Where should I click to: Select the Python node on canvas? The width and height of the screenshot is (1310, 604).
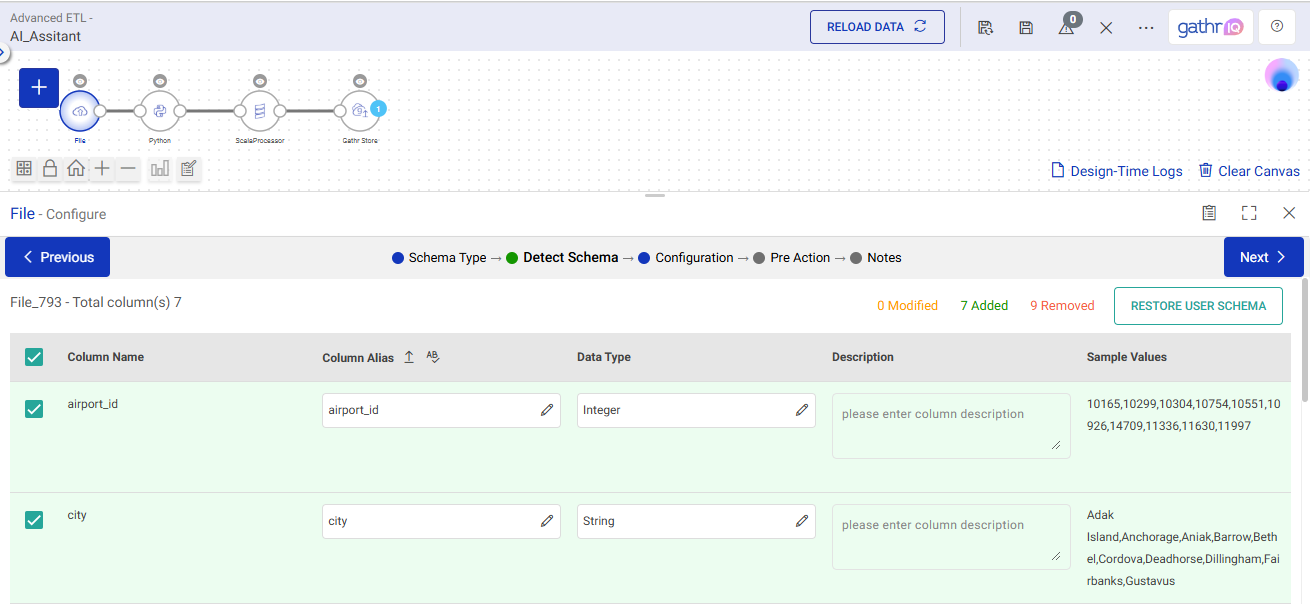coord(160,111)
